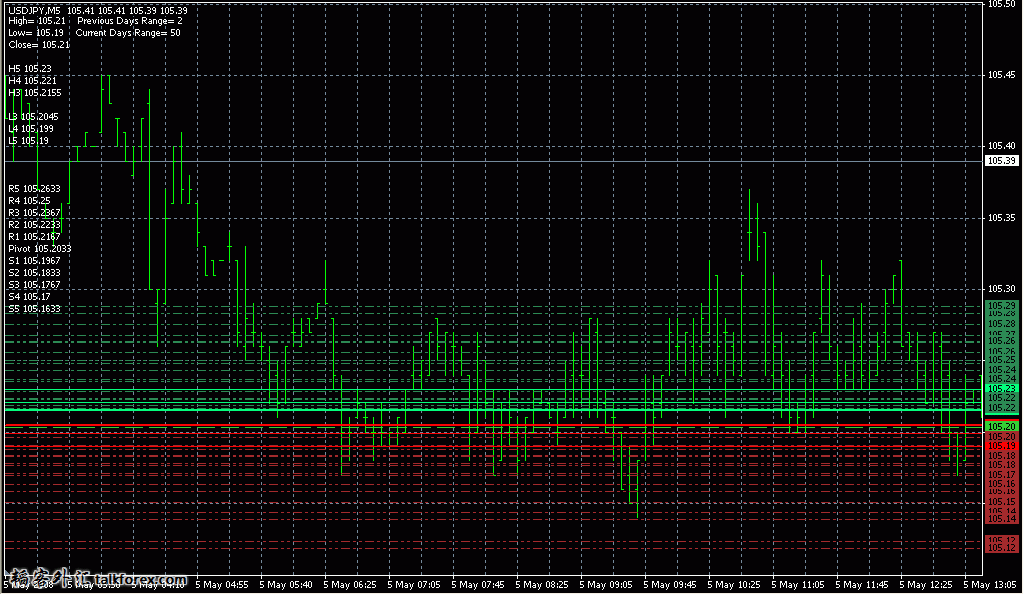Click the 'Pivot 105.2033' label

pyautogui.click(x=40, y=249)
